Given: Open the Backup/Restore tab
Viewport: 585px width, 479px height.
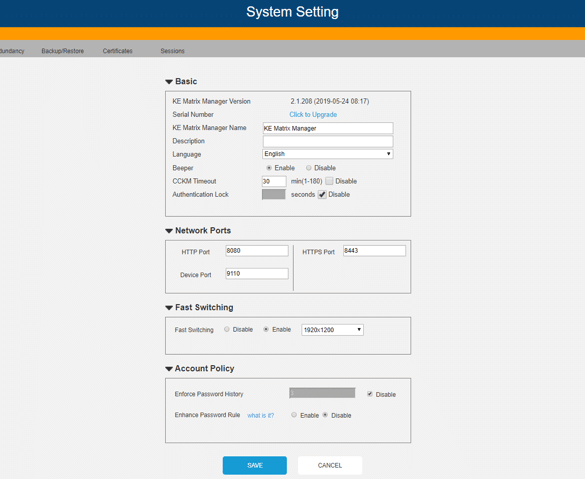Looking at the screenshot, I should pyautogui.click(x=63, y=51).
